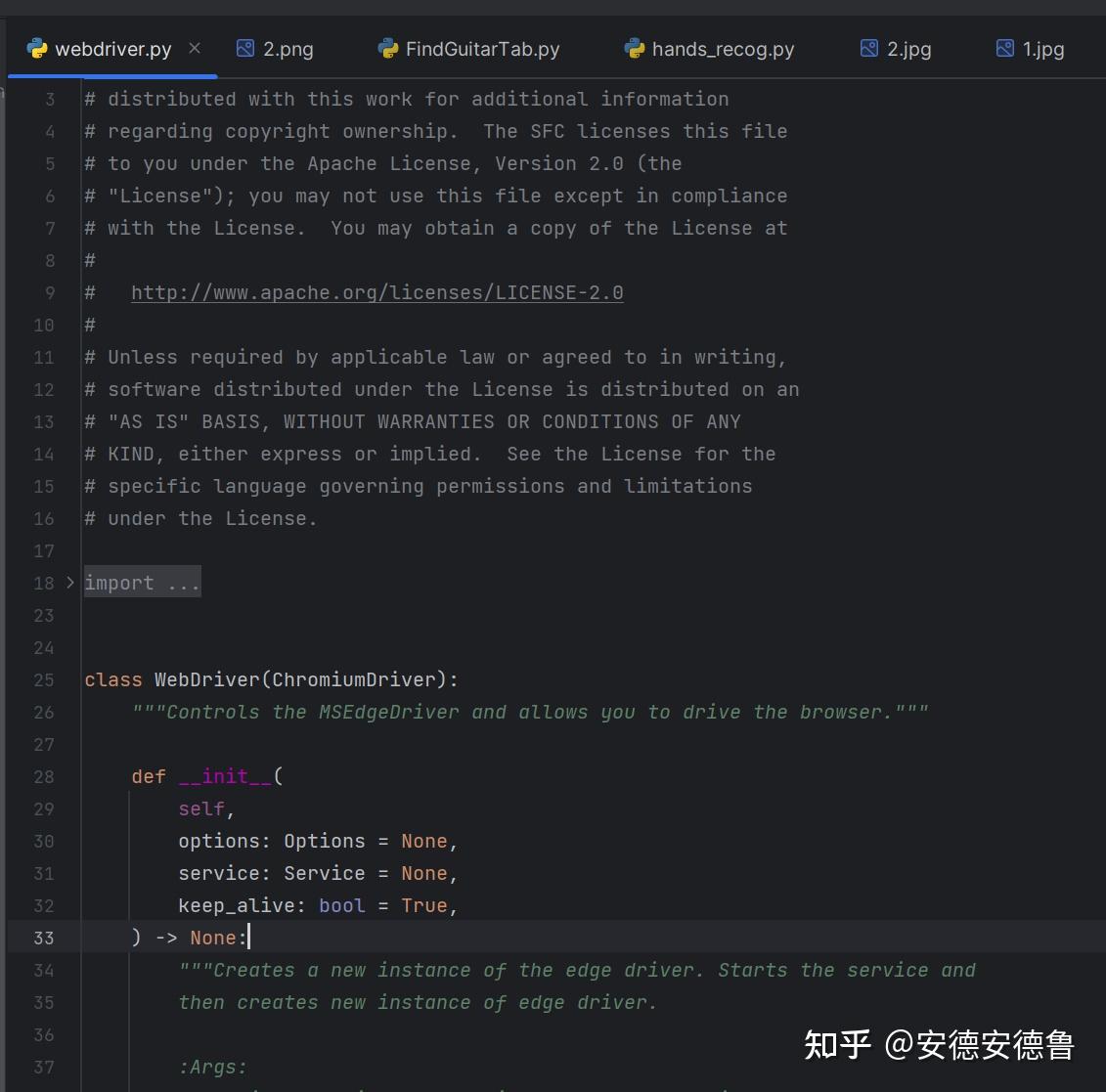Click the image file icon beside 1.jpg
Image resolution: width=1106 pixels, height=1092 pixels.
pyautogui.click(x=1005, y=48)
